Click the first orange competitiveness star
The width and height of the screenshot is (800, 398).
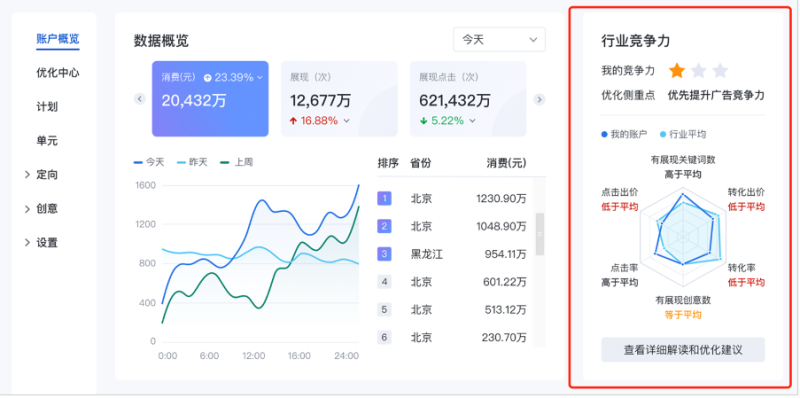click(677, 70)
